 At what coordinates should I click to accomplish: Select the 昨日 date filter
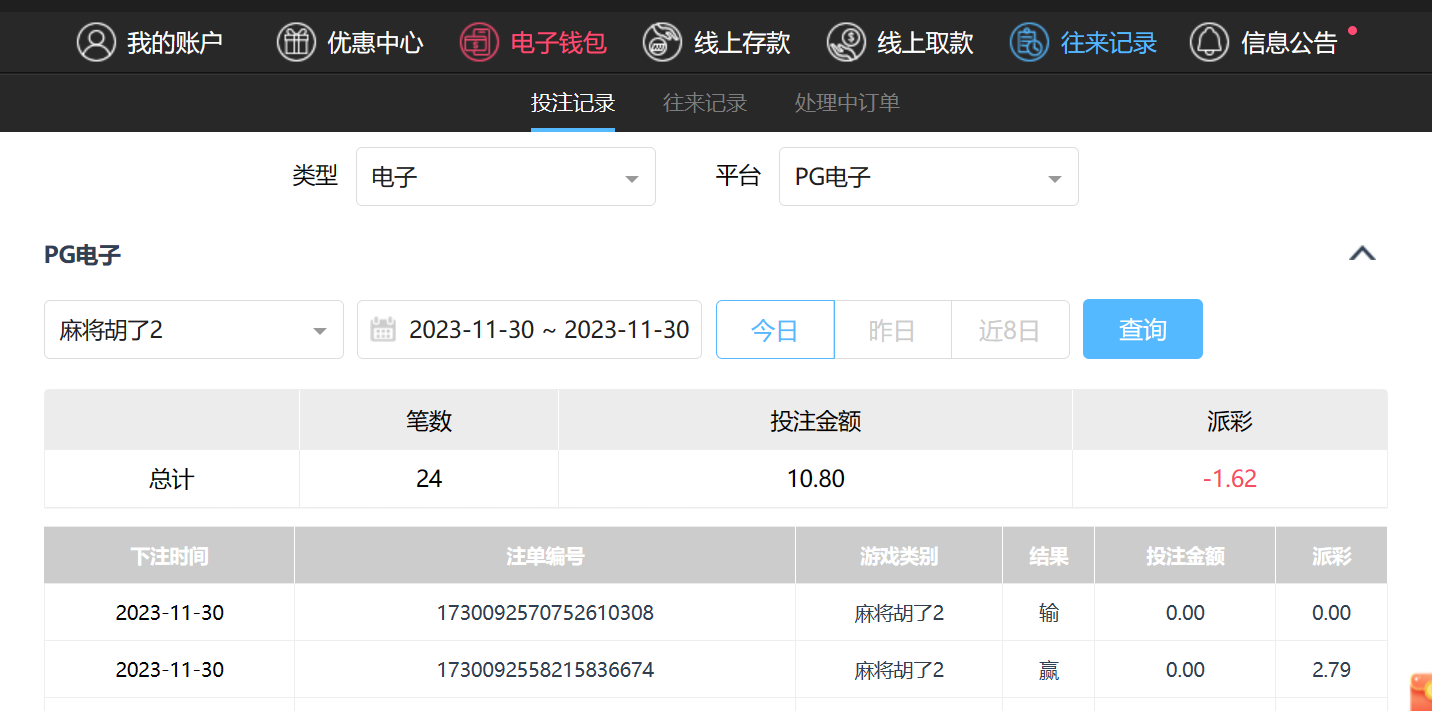click(892, 330)
